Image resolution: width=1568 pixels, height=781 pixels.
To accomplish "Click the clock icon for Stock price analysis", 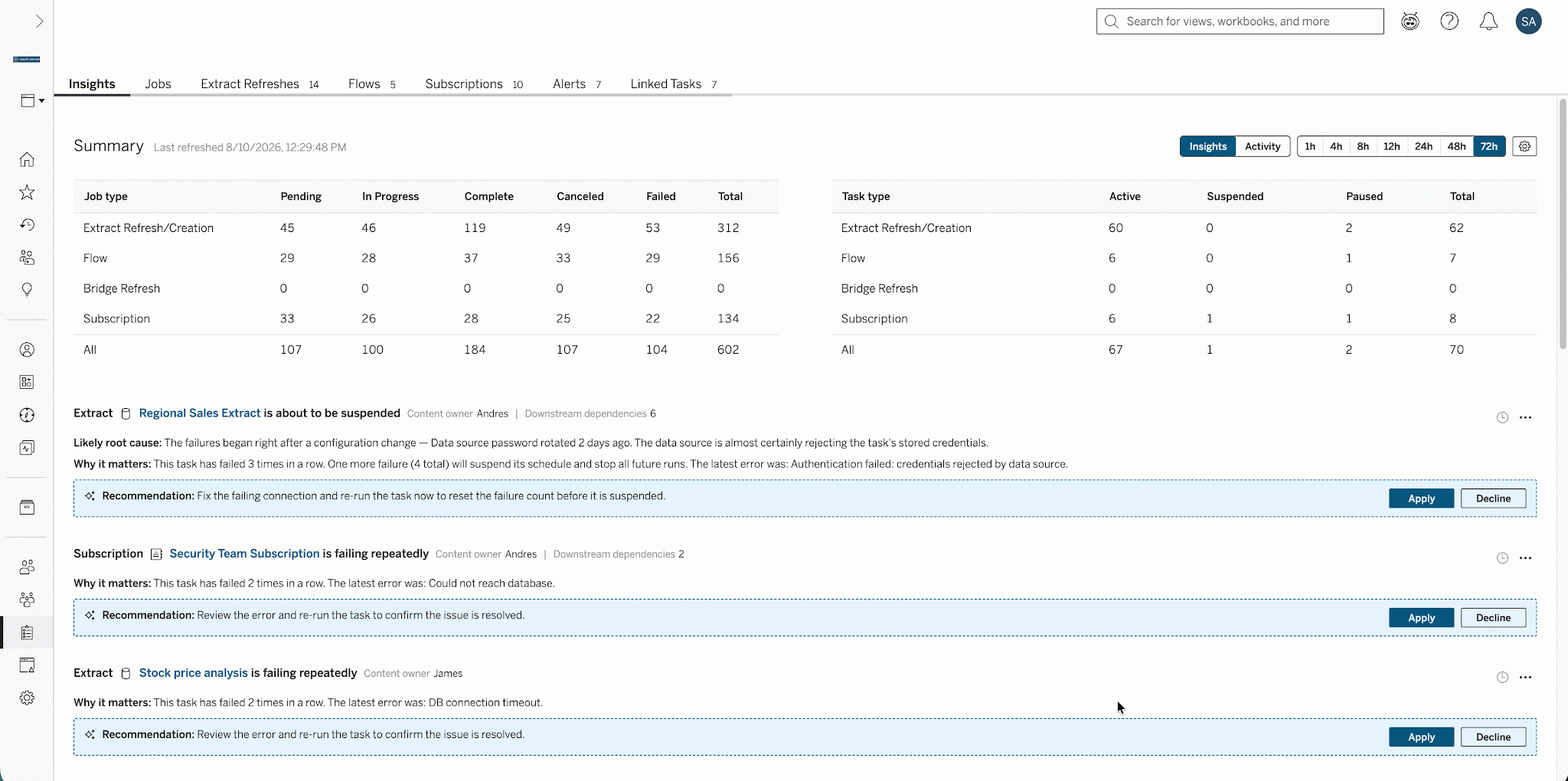I will 1502,678.
